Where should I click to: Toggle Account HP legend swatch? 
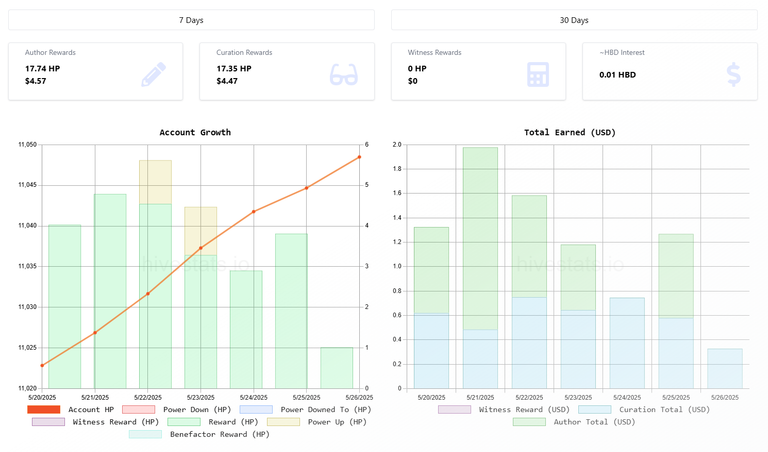pos(44,409)
